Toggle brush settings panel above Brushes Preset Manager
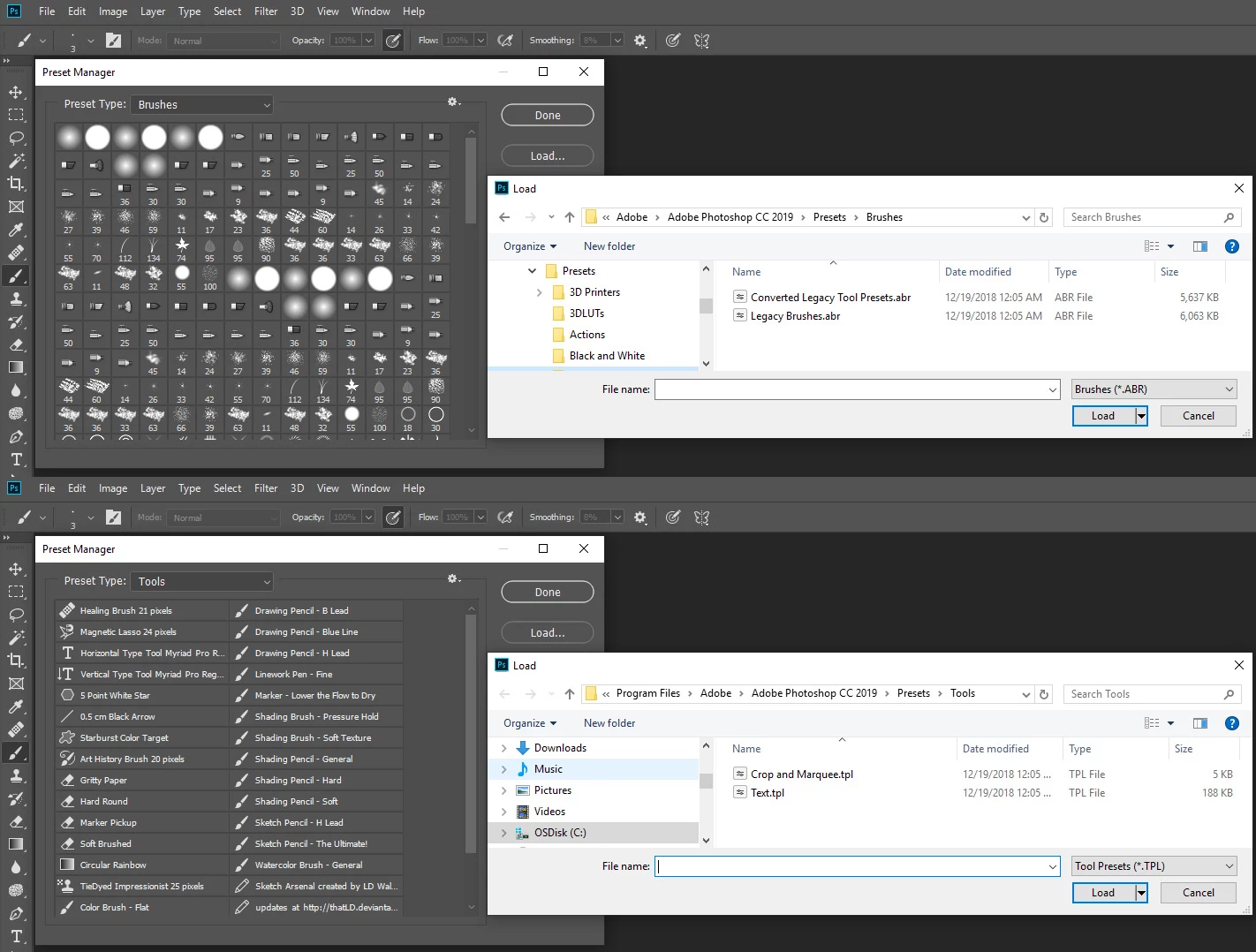This screenshot has height=952, width=1256. tap(113, 41)
